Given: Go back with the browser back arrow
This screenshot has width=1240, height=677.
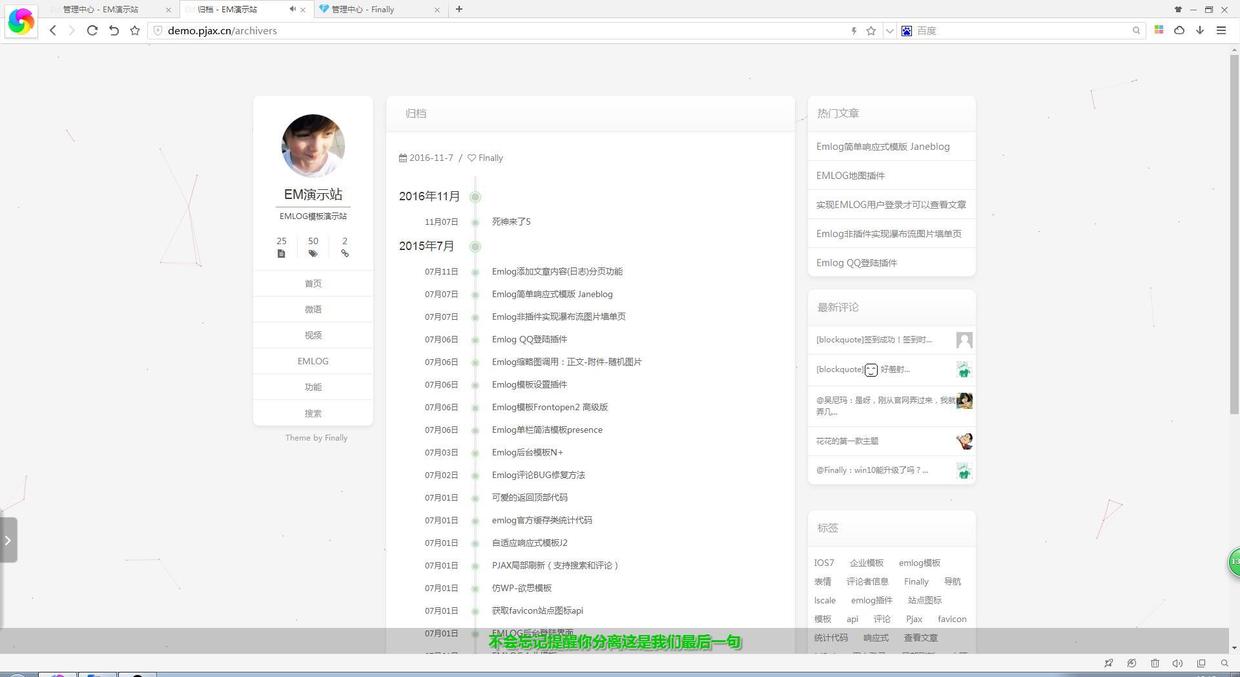Looking at the screenshot, I should pos(53,31).
